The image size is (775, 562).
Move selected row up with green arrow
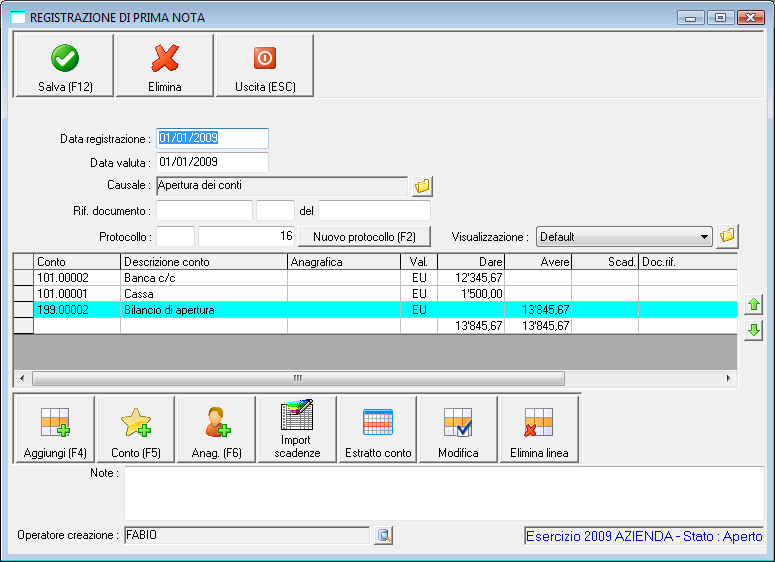tap(753, 304)
